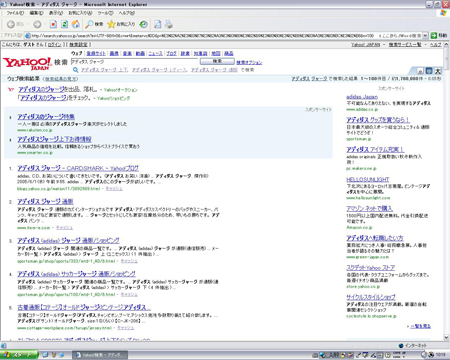Screen dimensions: 450x360
Task: Click the Mail toolbar icon
Action: (x=158, y=24)
